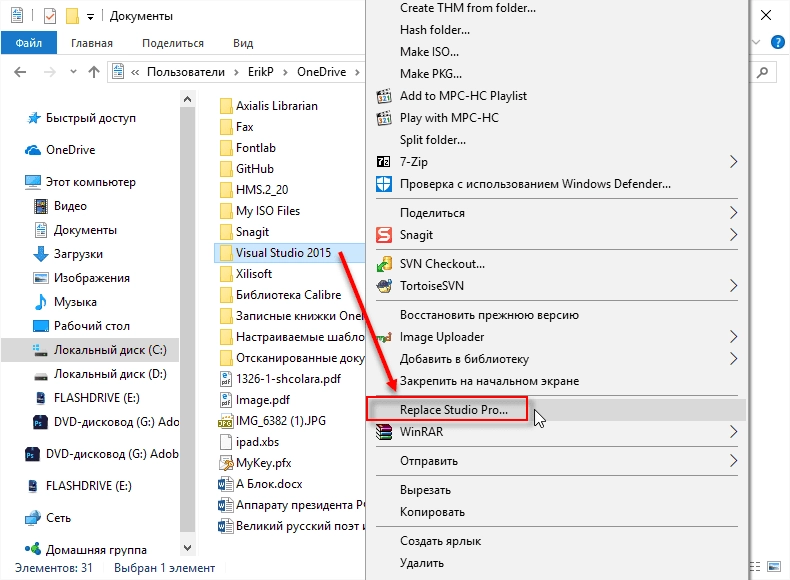Click the Загрузки download arrow icon
This screenshot has height=580, width=790.
(x=41, y=254)
